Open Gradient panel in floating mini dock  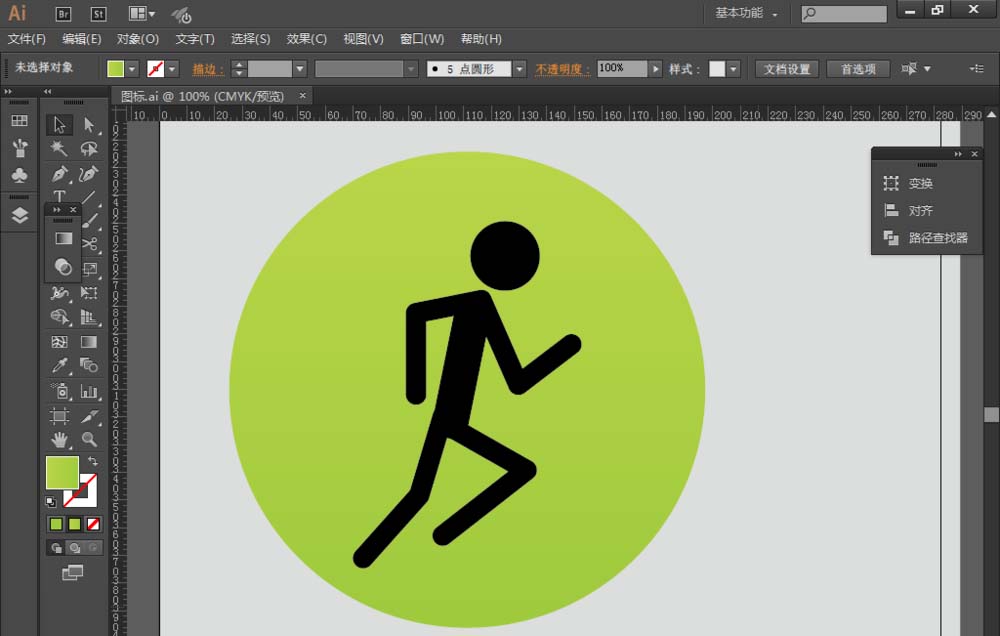[62, 239]
